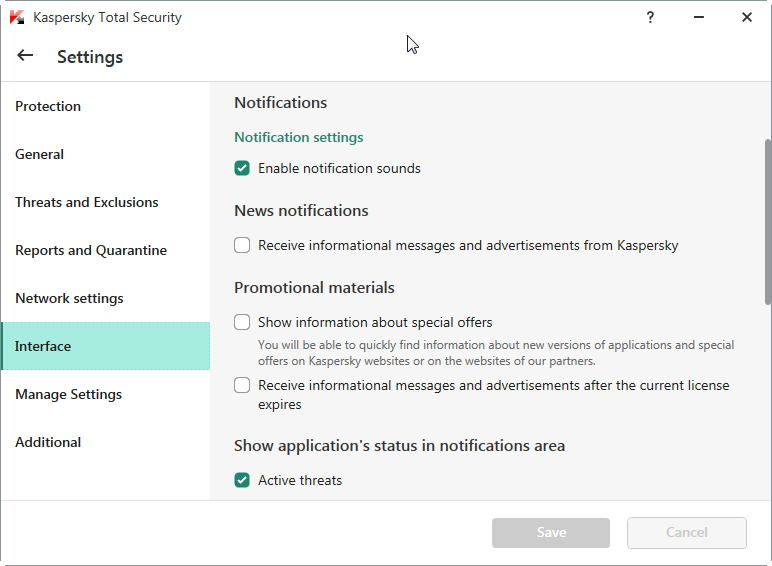Disable the Enable notification sounds checkbox
This screenshot has width=772, height=566.
click(242, 168)
